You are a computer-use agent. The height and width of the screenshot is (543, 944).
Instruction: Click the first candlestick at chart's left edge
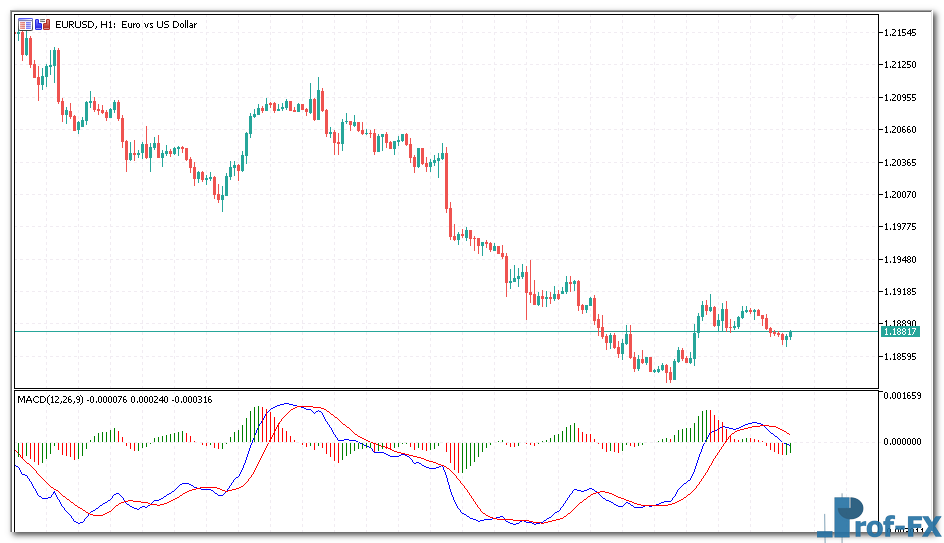point(21,40)
